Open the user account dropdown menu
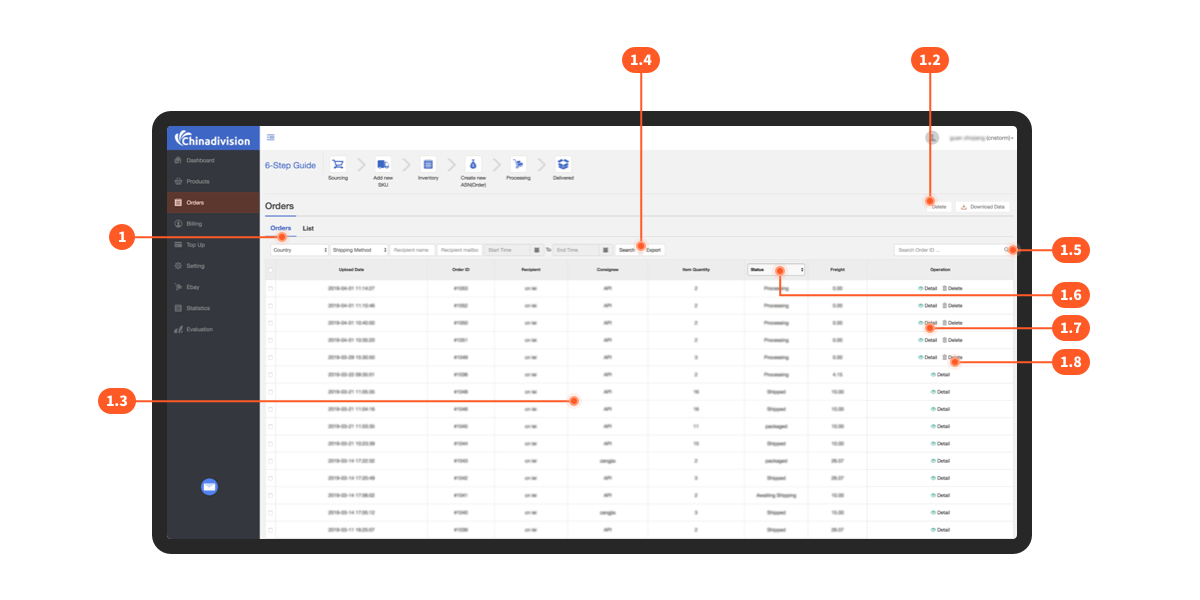The width and height of the screenshot is (1200, 600). click(980, 138)
